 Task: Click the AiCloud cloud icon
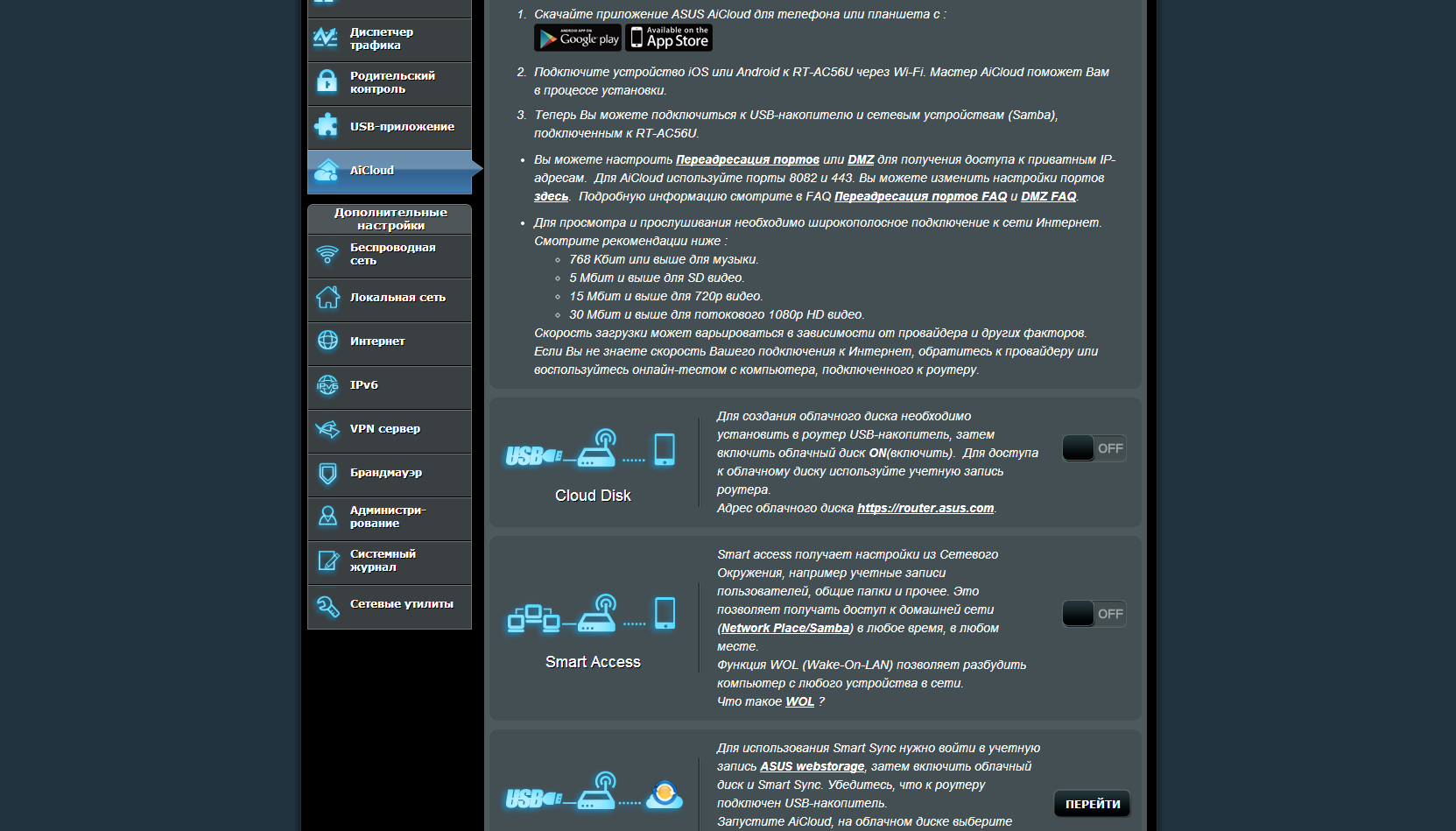327,170
